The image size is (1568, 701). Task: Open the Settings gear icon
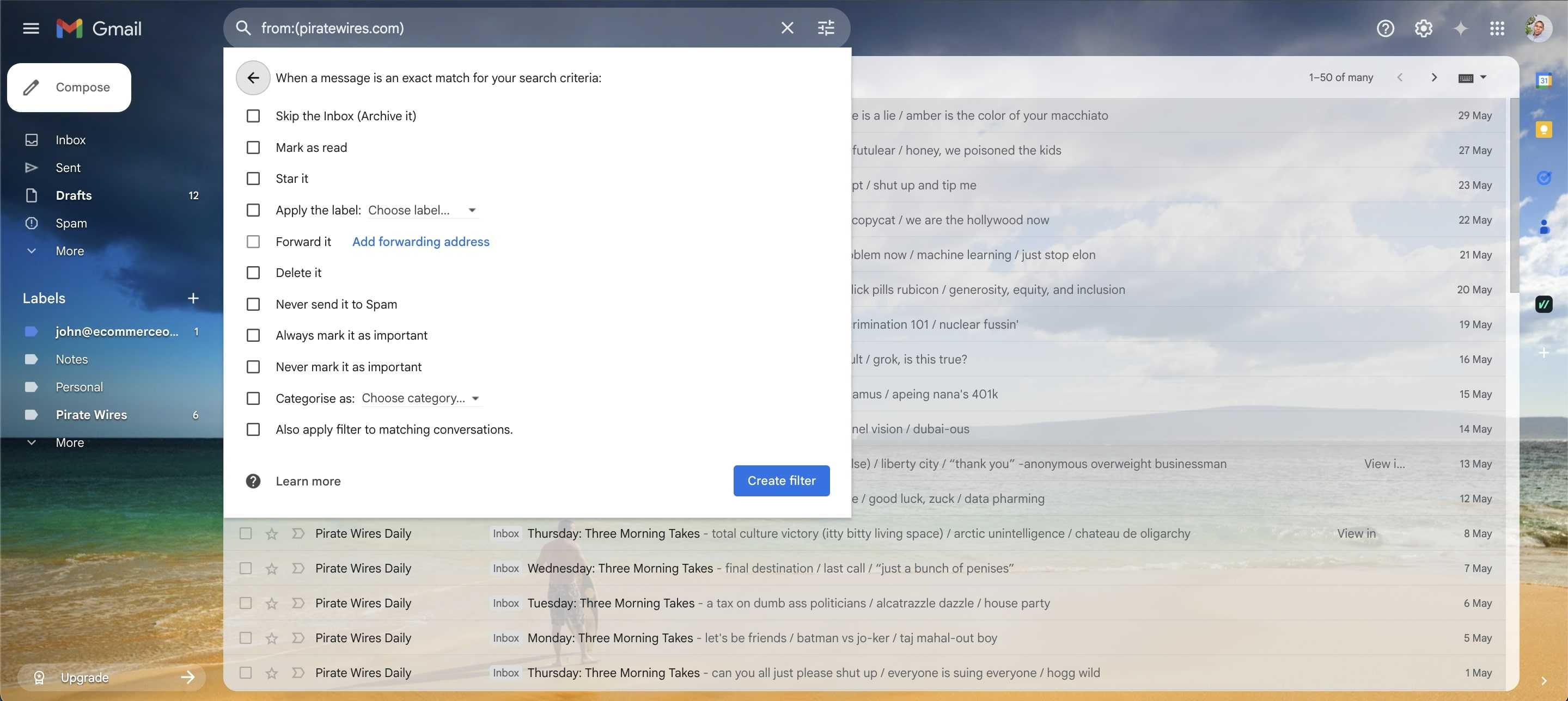click(x=1423, y=28)
